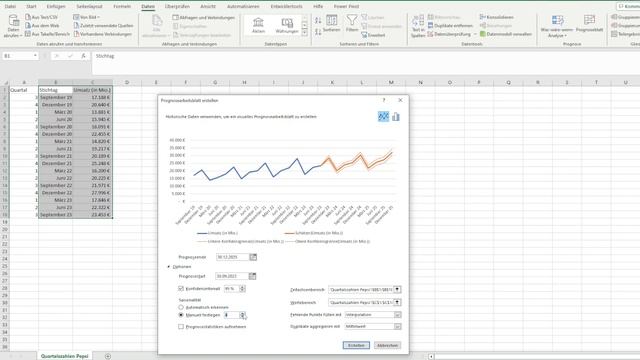Close the forecast worksheet dialog
640x360 pixels.
pos(400,100)
